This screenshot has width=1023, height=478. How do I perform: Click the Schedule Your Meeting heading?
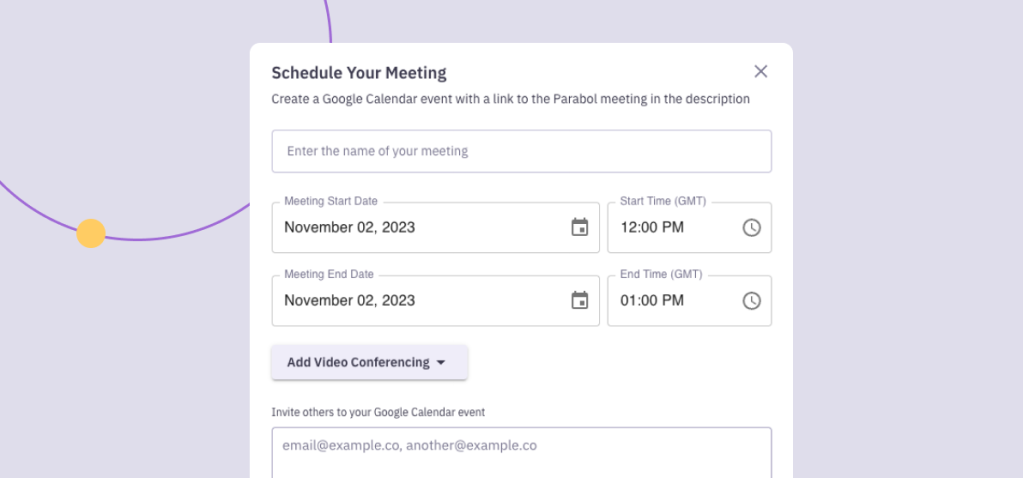coord(359,73)
